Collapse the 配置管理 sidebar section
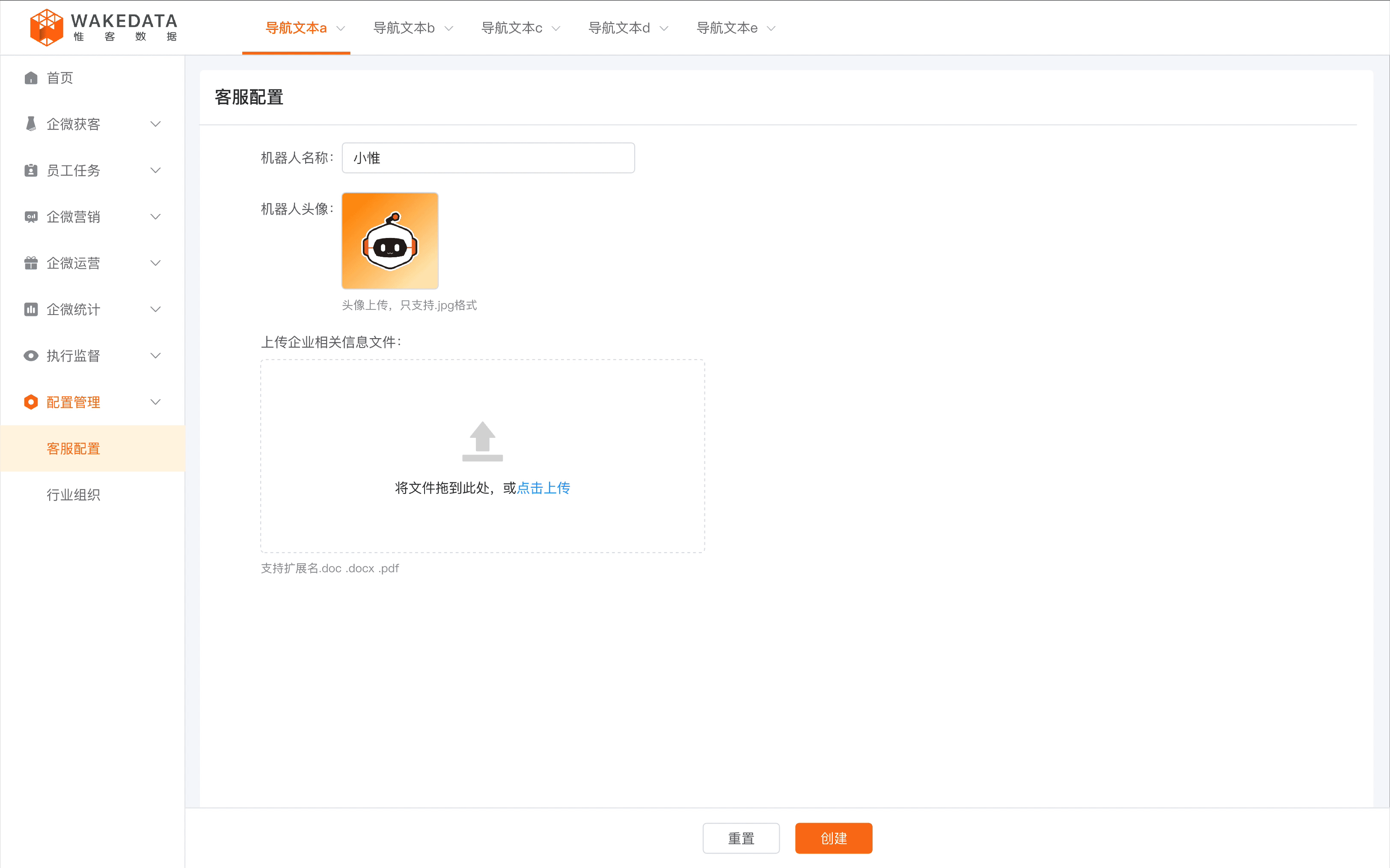Image resolution: width=1390 pixels, height=868 pixels. coord(155,402)
